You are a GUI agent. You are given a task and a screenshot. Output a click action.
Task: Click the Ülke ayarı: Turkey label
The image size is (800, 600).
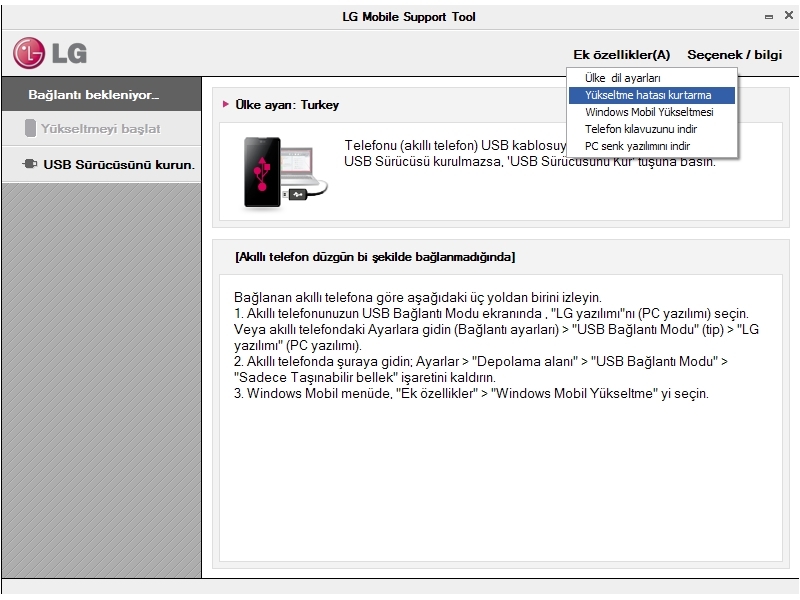[287, 105]
